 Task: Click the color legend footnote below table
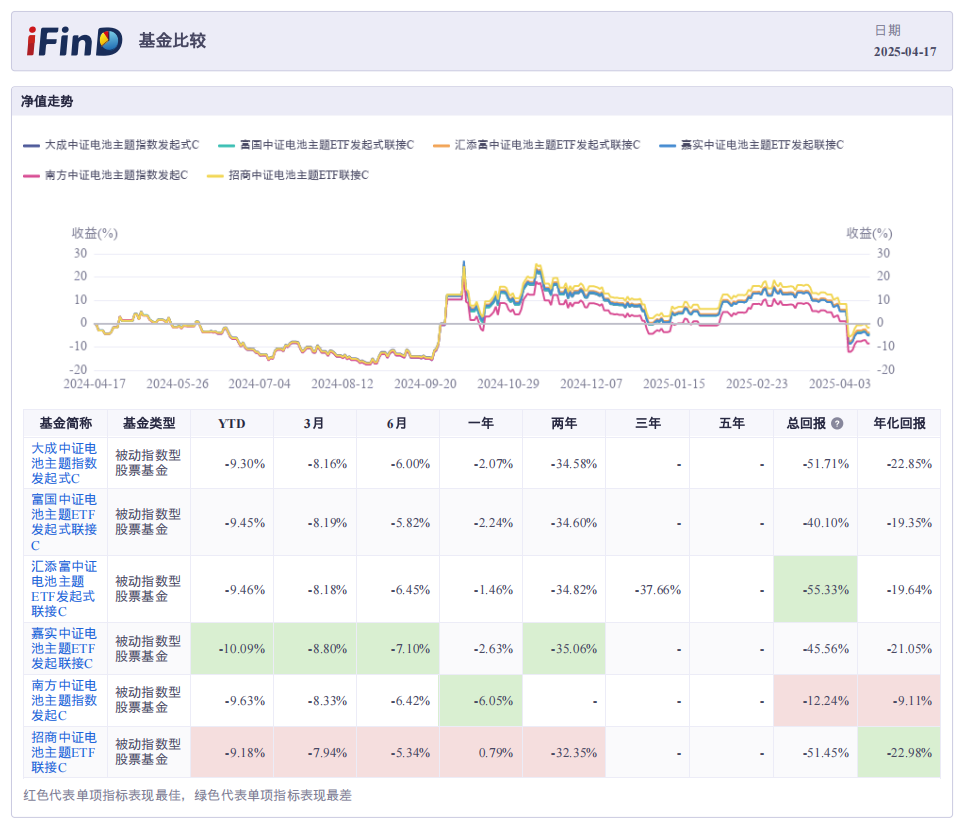tap(187, 796)
